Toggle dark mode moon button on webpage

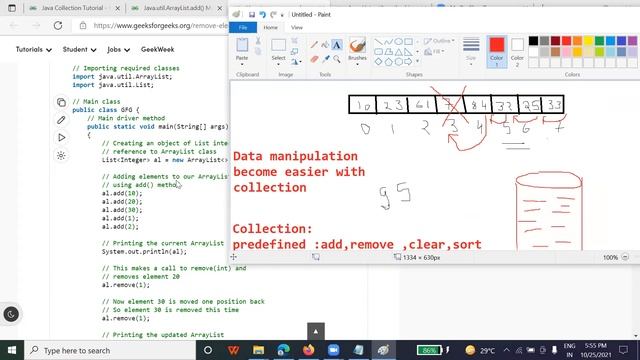[x=11, y=314]
